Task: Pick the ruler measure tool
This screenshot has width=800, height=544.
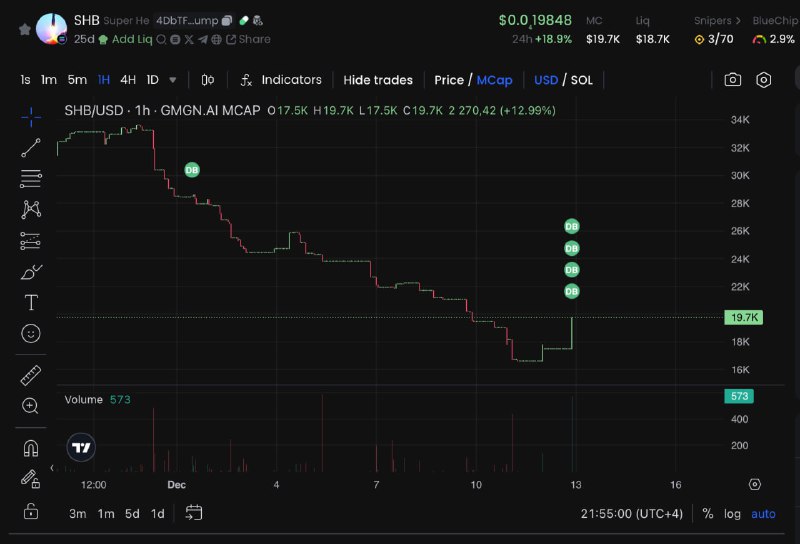Action: click(31, 375)
